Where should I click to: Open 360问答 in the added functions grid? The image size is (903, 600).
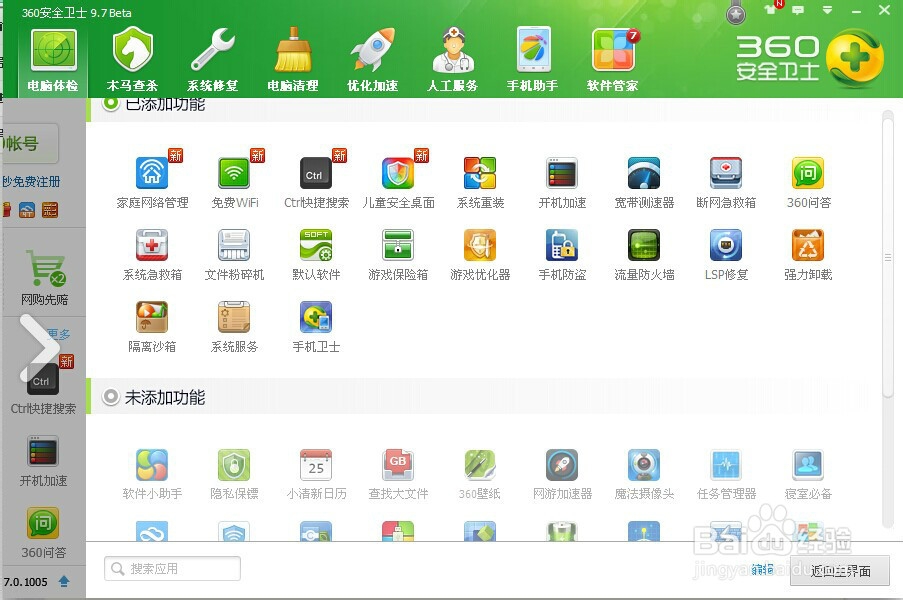808,183
